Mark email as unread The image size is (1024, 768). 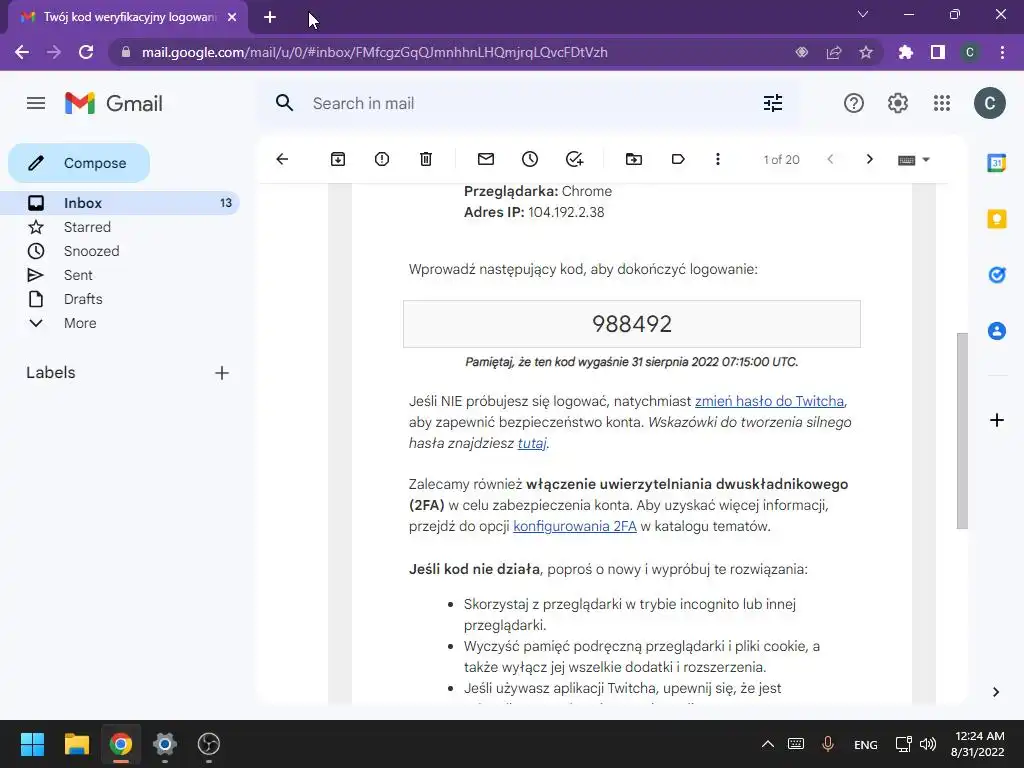point(486,159)
